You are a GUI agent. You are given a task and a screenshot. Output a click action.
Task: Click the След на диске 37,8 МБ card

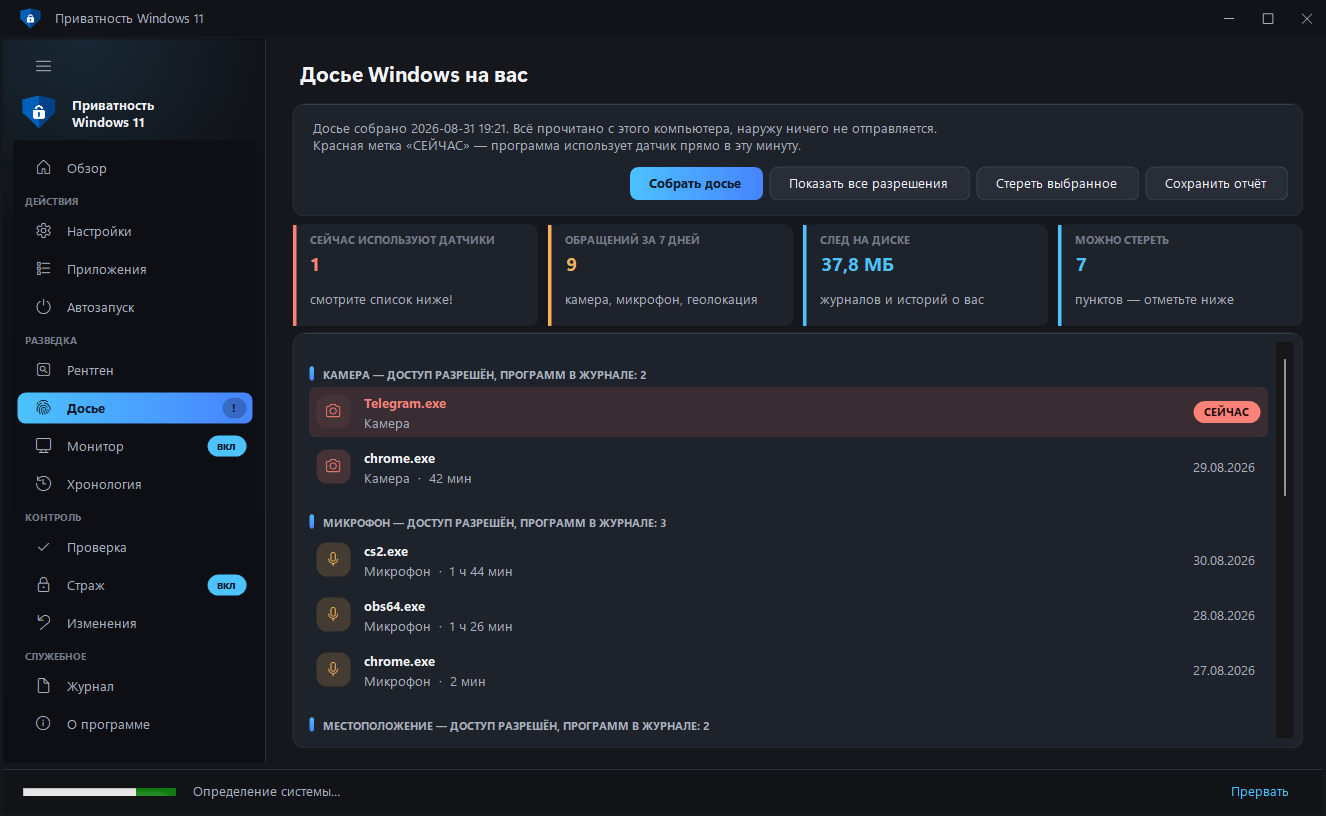pos(925,275)
